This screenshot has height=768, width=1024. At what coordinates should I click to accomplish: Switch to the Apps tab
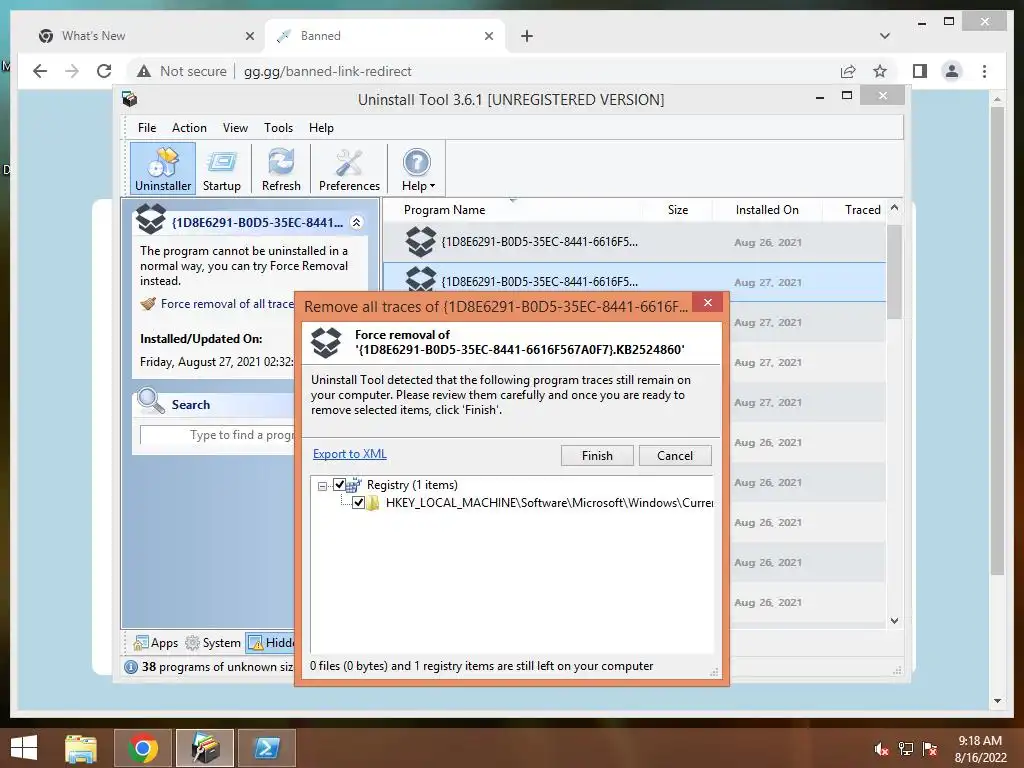pos(155,643)
